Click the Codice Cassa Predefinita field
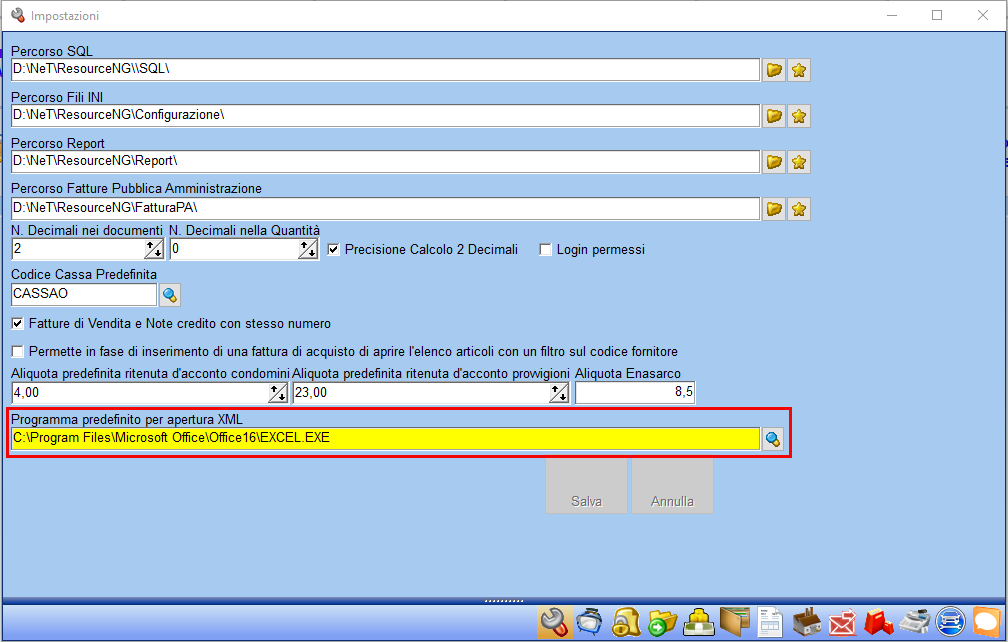Screen dimensions: 1008x642 [84, 294]
